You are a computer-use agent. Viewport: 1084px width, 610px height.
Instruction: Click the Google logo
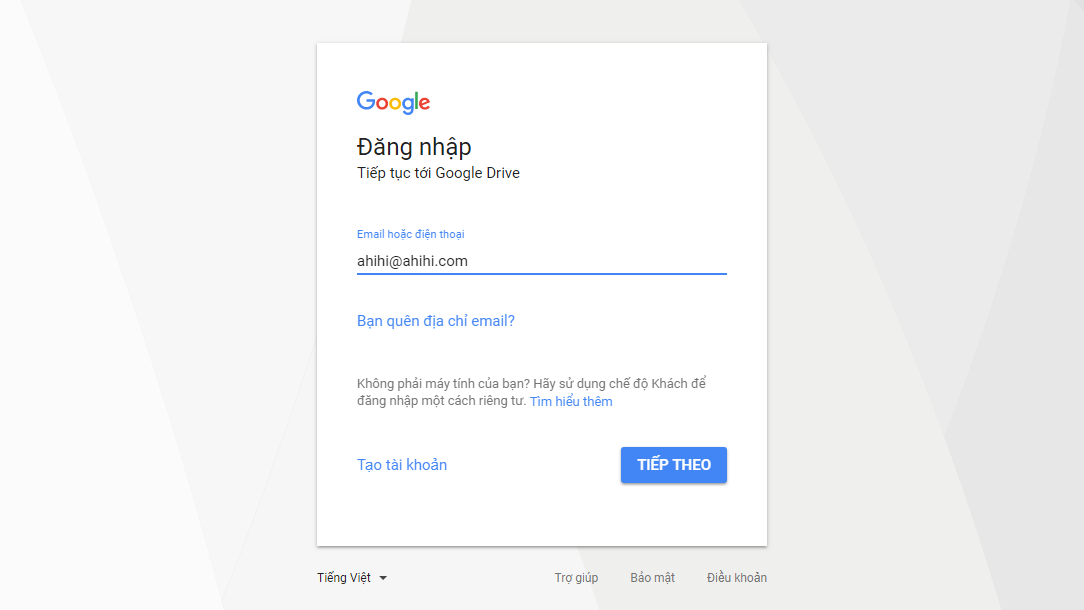[393, 102]
